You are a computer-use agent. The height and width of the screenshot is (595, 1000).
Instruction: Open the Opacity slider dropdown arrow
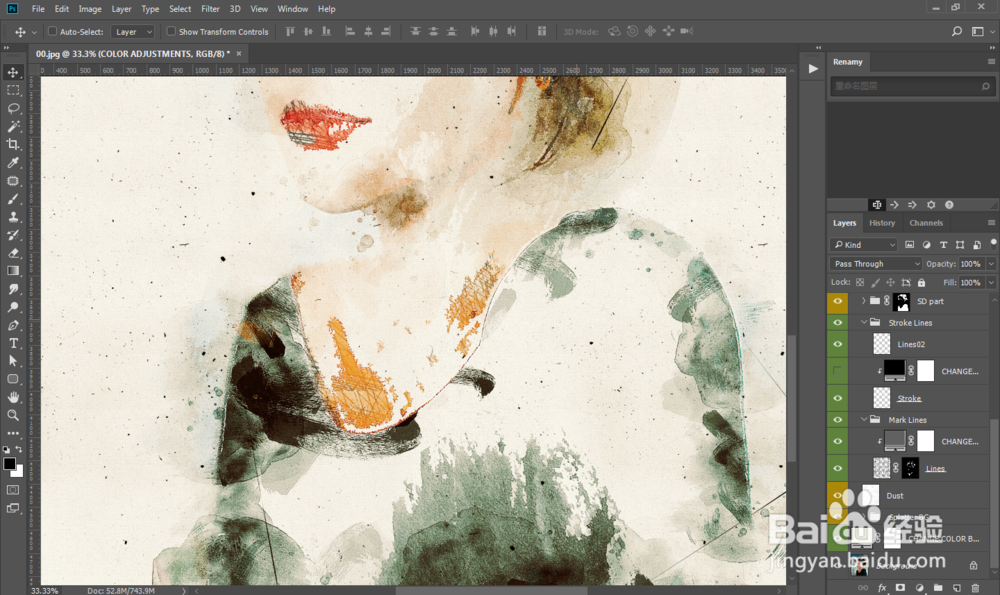[991, 263]
